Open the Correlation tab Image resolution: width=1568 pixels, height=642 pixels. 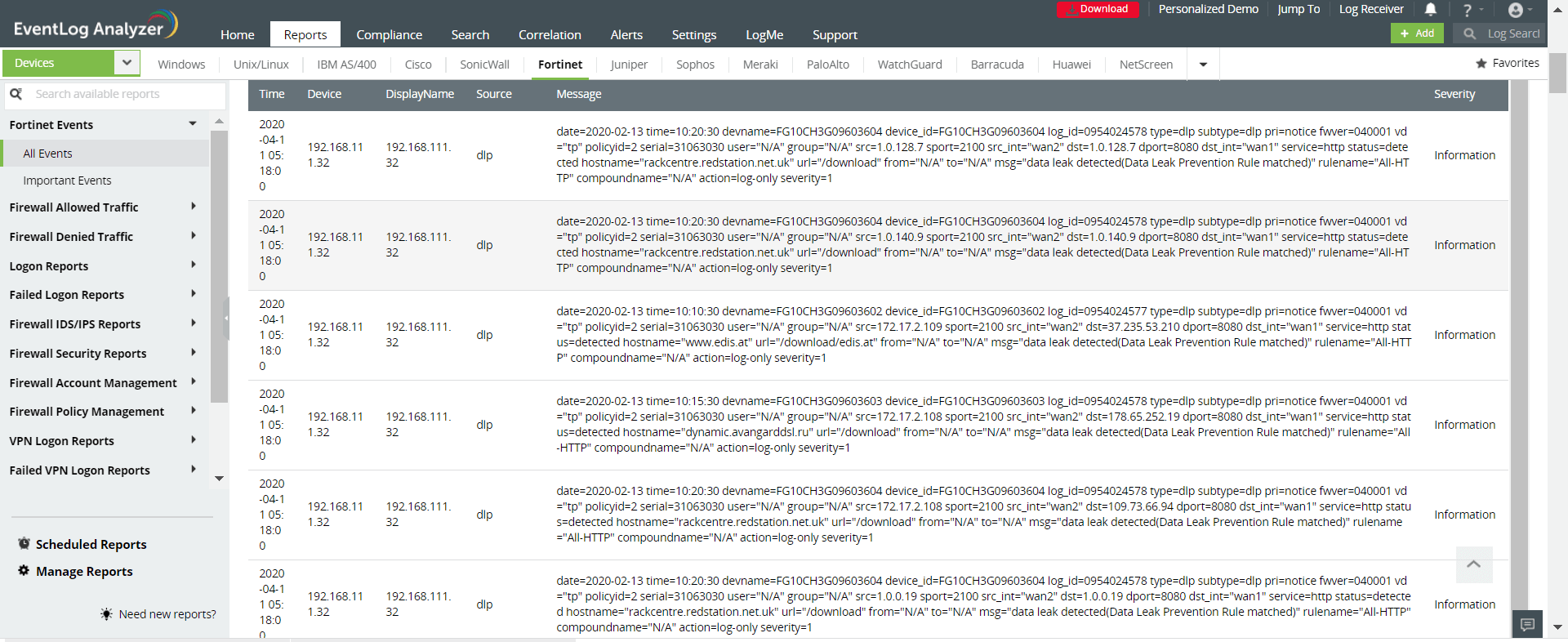(550, 34)
